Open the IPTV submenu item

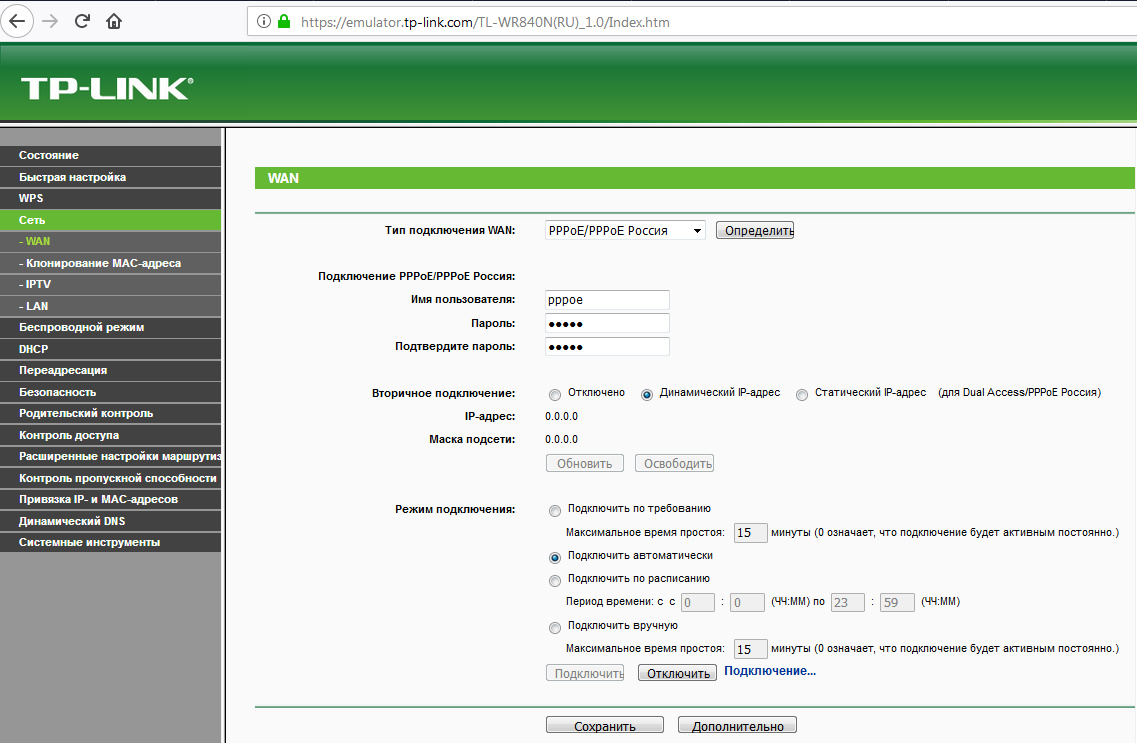point(110,284)
